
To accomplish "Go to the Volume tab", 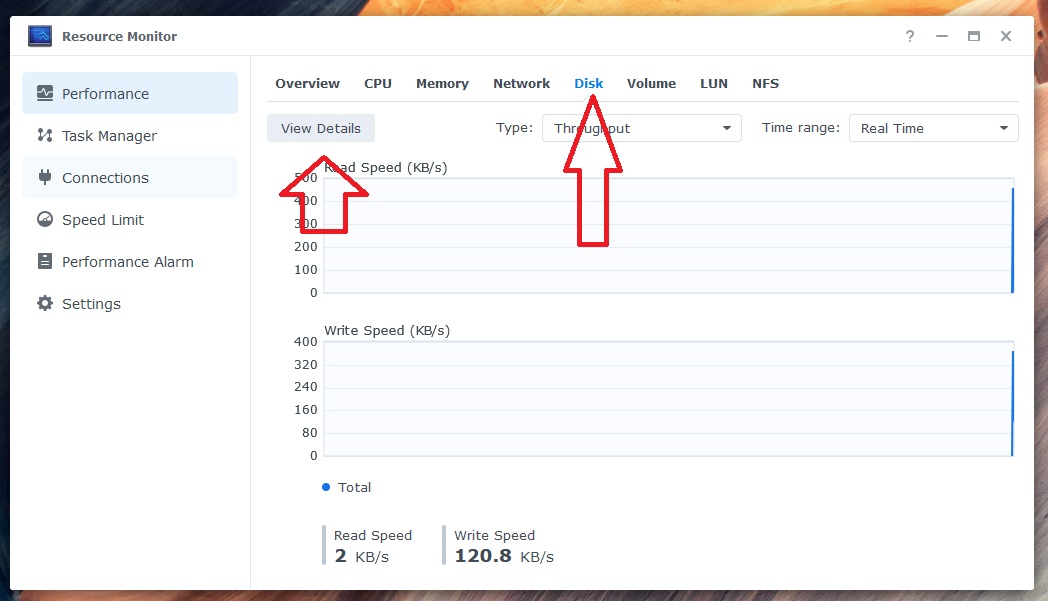I will (x=651, y=83).
